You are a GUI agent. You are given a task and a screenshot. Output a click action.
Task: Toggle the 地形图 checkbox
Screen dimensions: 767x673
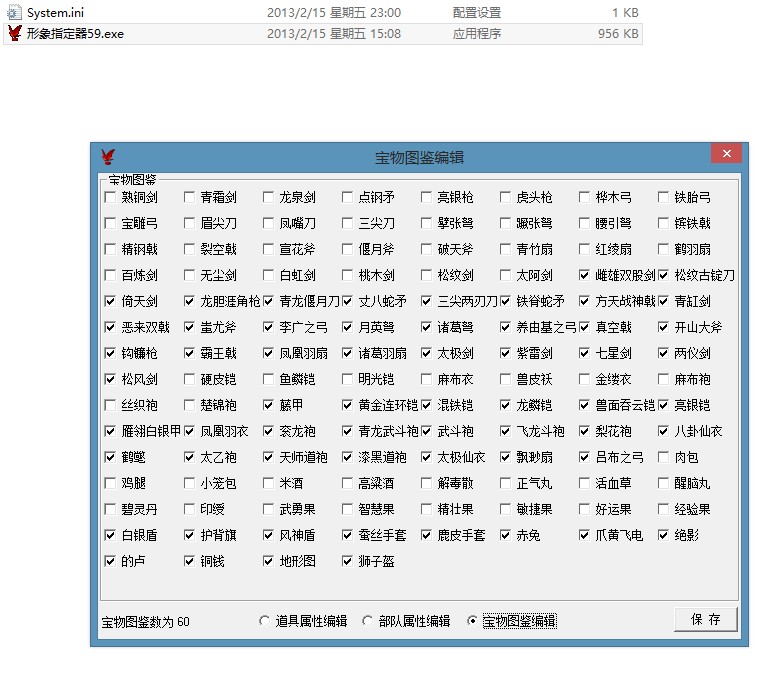(x=269, y=561)
